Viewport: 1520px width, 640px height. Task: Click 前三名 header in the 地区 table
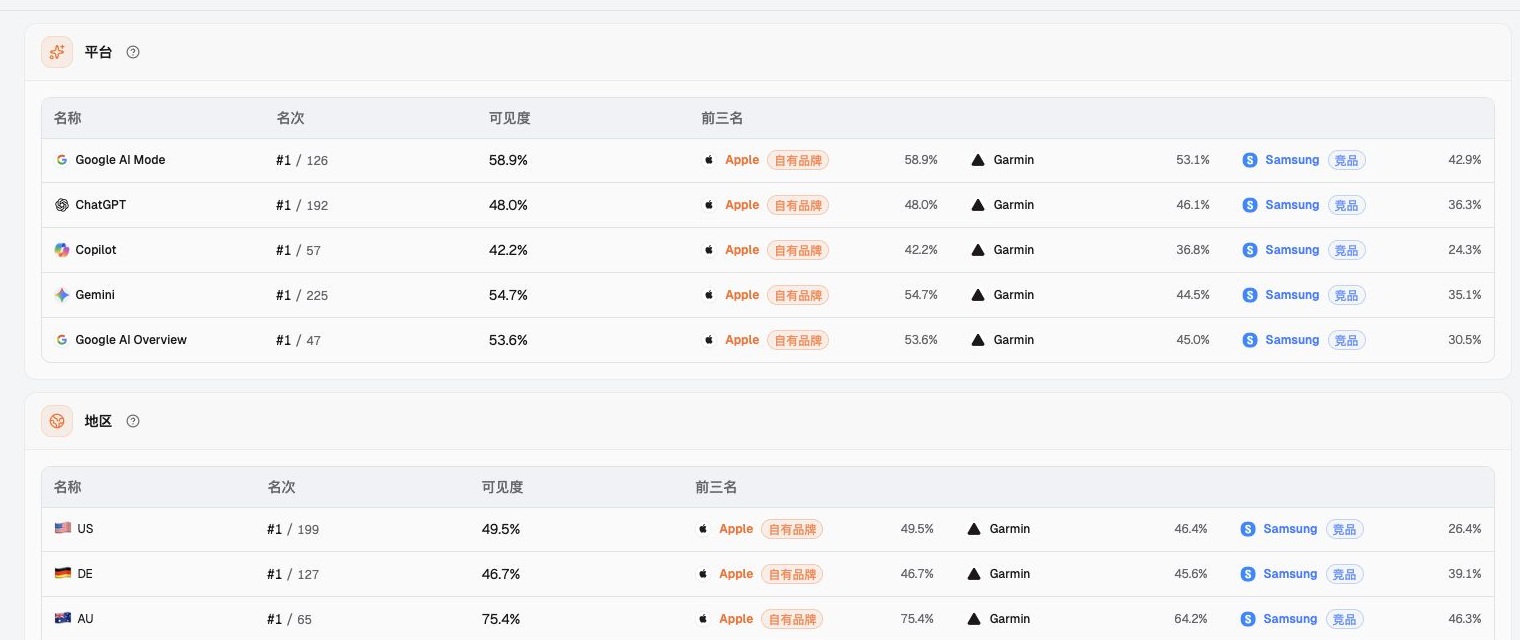[716, 487]
